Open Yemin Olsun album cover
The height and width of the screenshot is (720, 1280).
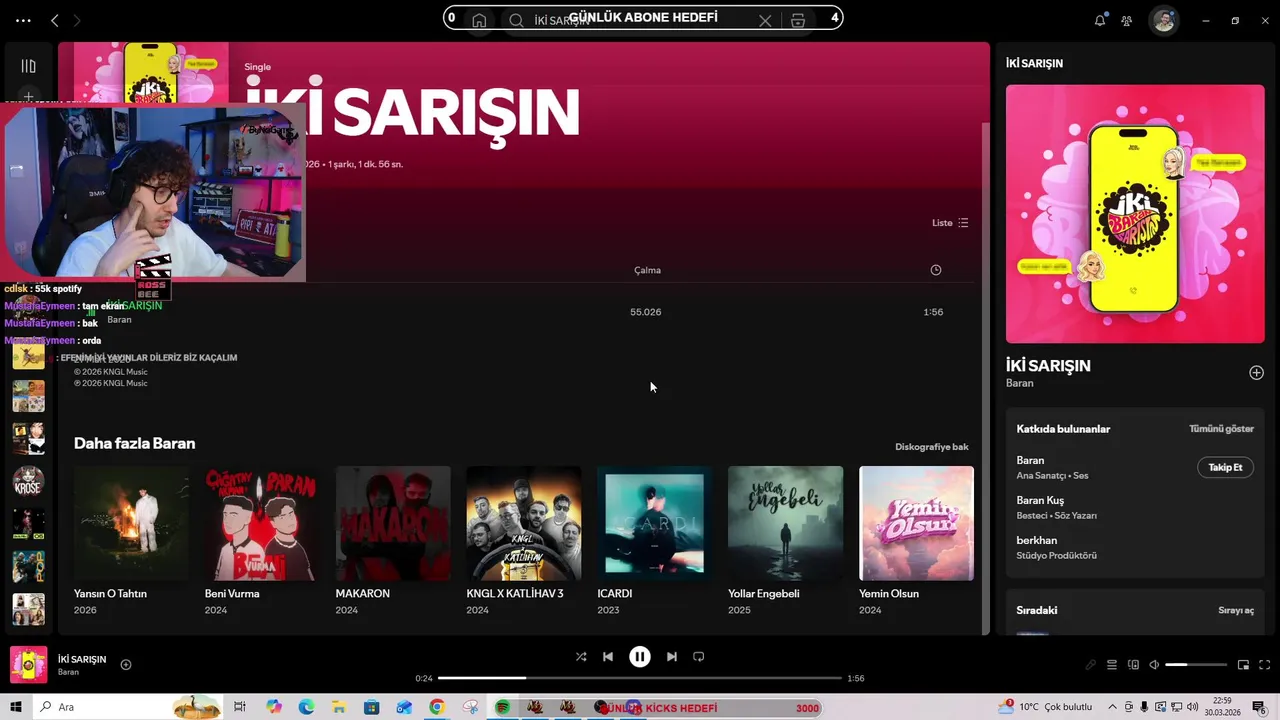[x=916, y=523]
